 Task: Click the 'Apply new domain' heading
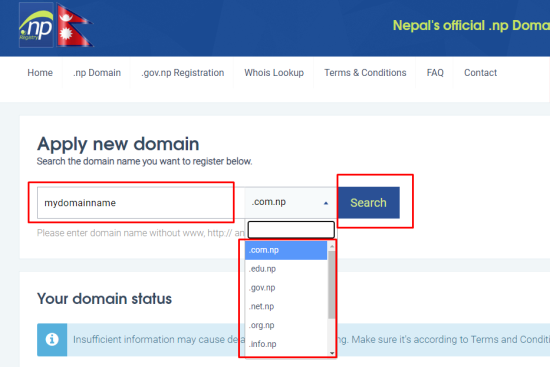click(118, 144)
